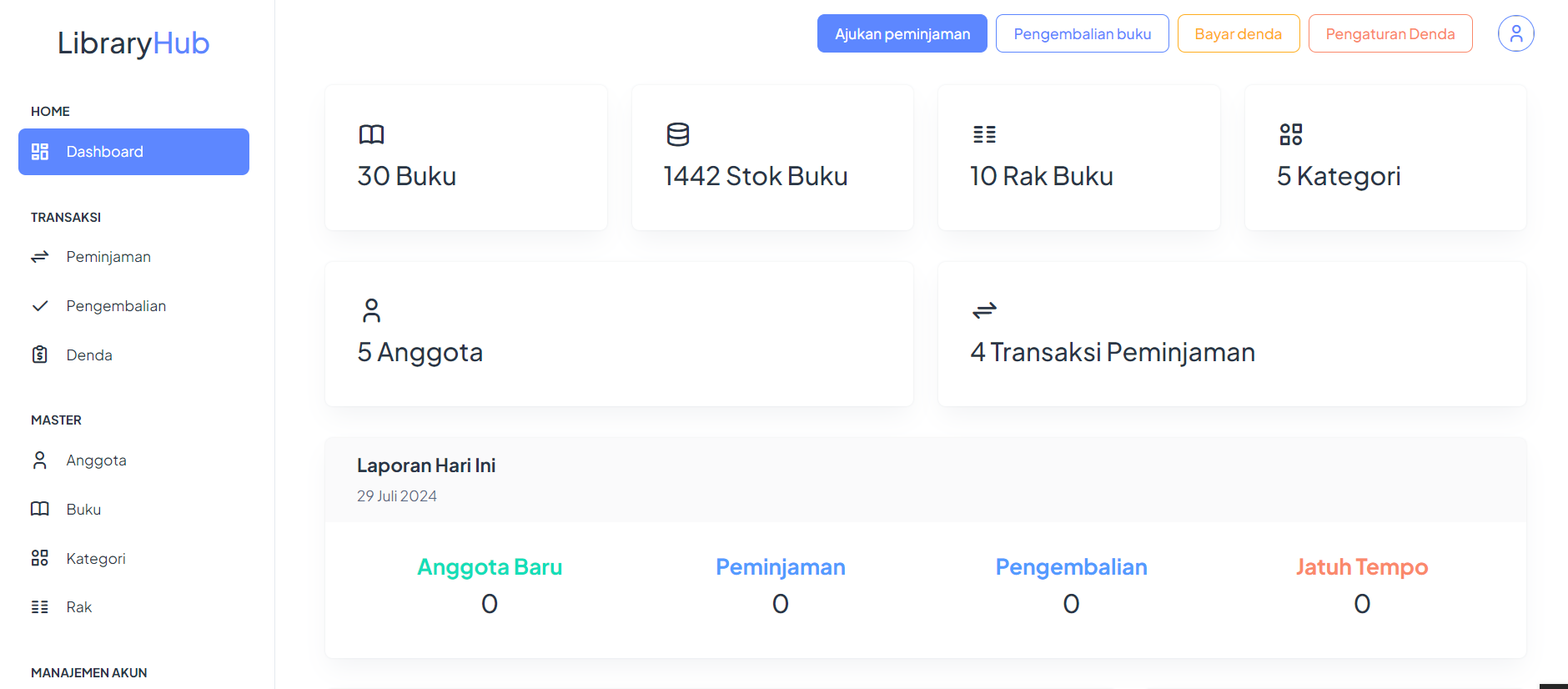Click the Denda clipboard icon in sidebar
1568x689 pixels.
click(40, 355)
